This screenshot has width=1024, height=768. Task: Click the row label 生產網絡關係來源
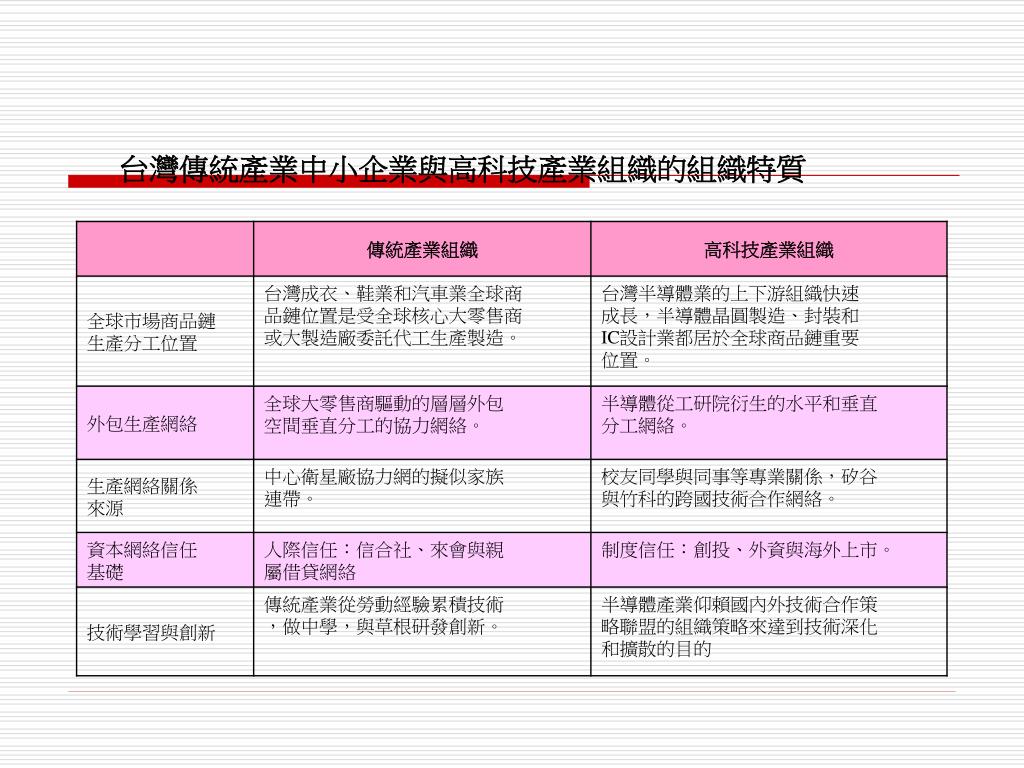[x=165, y=496]
